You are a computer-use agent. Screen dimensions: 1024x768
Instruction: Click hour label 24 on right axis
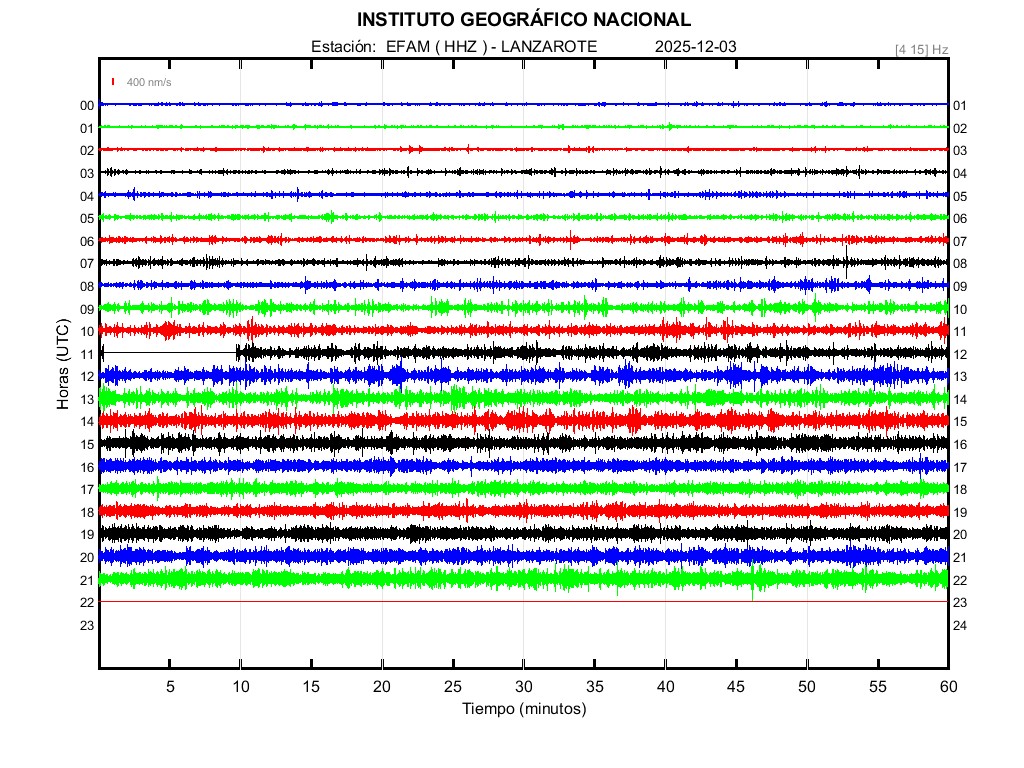pyautogui.click(x=960, y=625)
